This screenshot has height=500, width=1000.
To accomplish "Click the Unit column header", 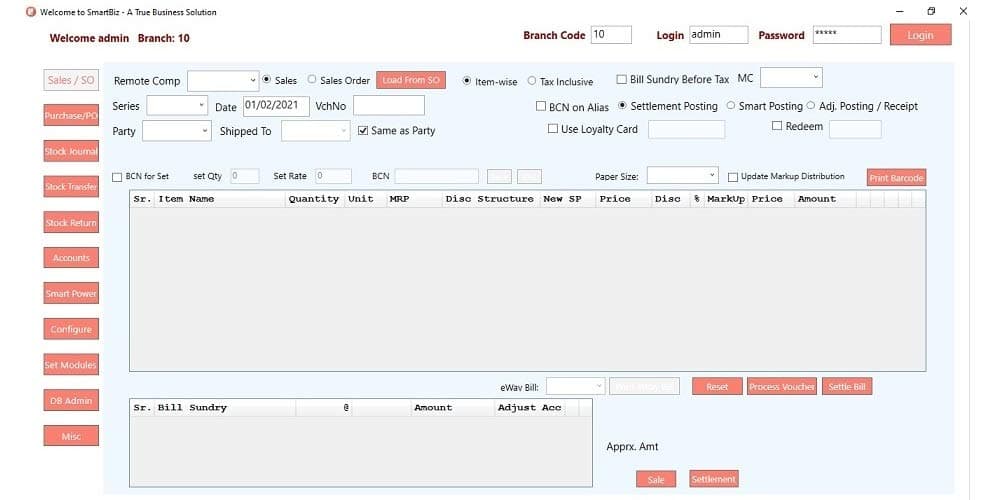I will tap(366, 199).
